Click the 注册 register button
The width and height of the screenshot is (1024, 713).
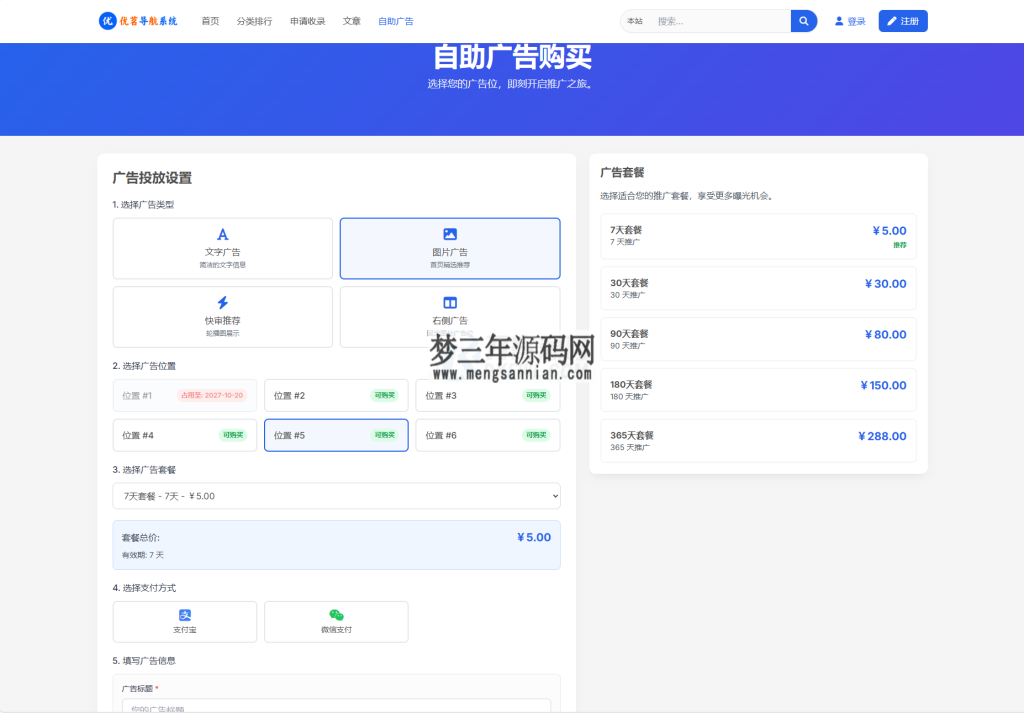(x=902, y=20)
